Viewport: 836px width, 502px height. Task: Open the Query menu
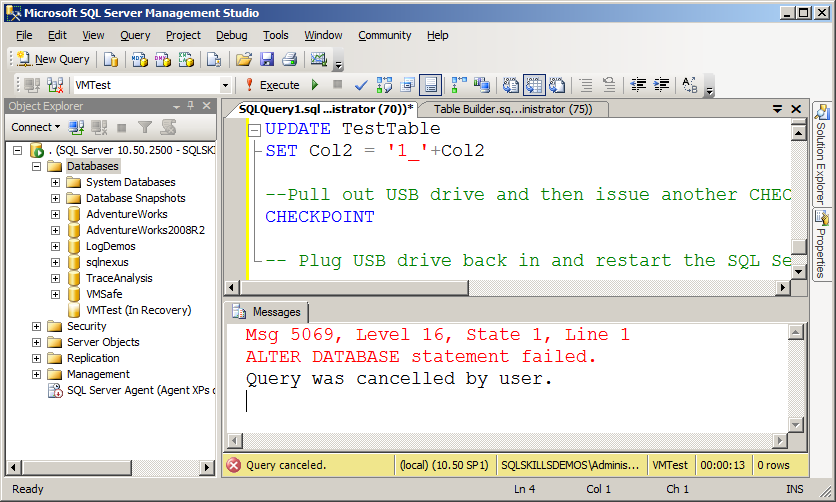pyautogui.click(x=135, y=35)
